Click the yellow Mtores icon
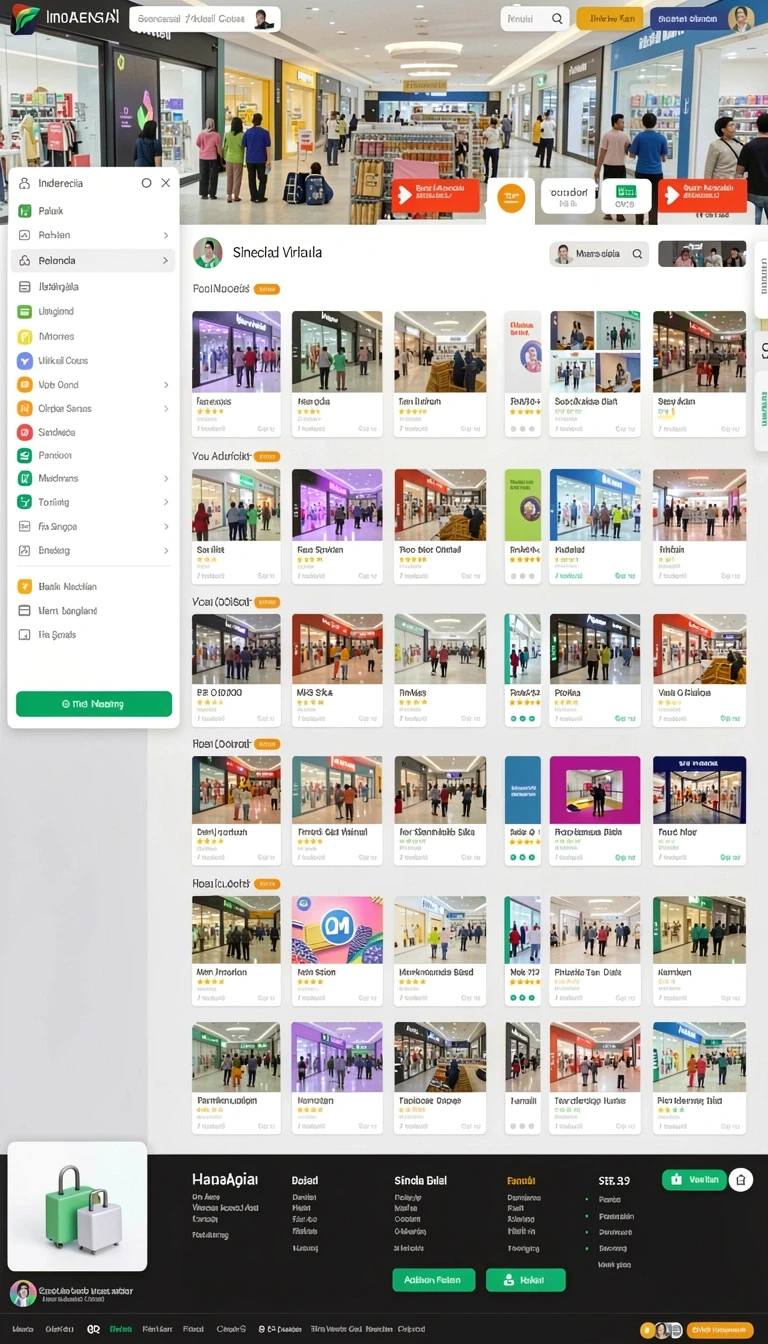Image resolution: width=768 pixels, height=1344 pixels. pyautogui.click(x=25, y=336)
